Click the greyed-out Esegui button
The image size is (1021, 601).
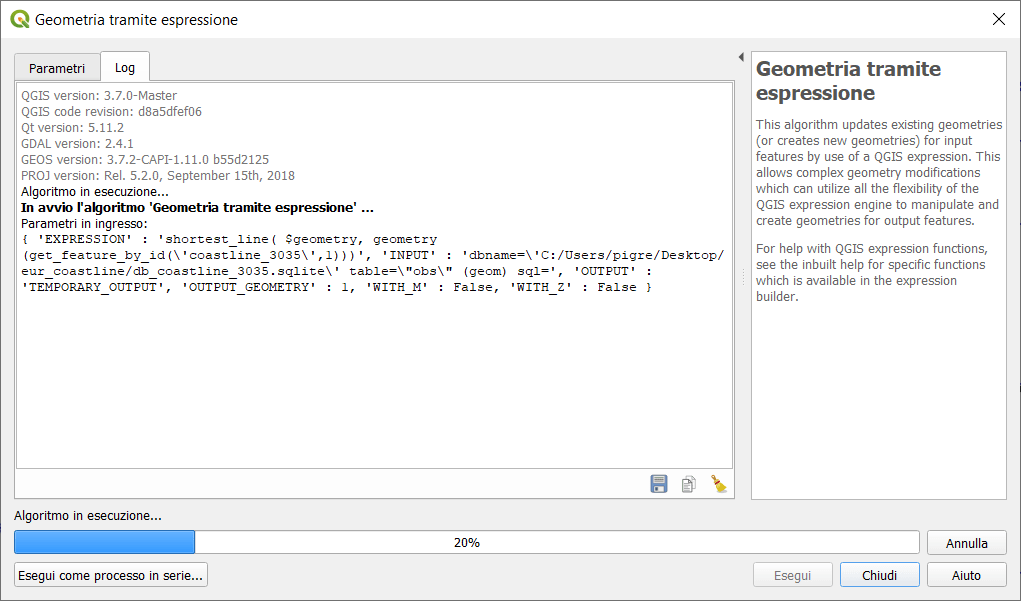793,575
